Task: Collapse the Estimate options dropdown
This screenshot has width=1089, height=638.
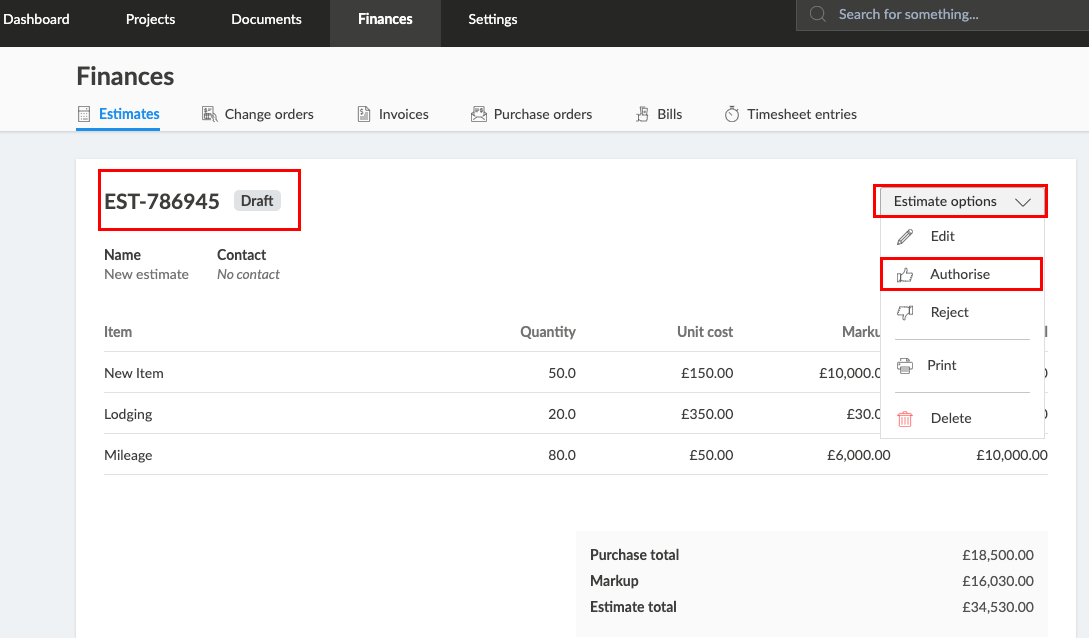Action: click(961, 201)
